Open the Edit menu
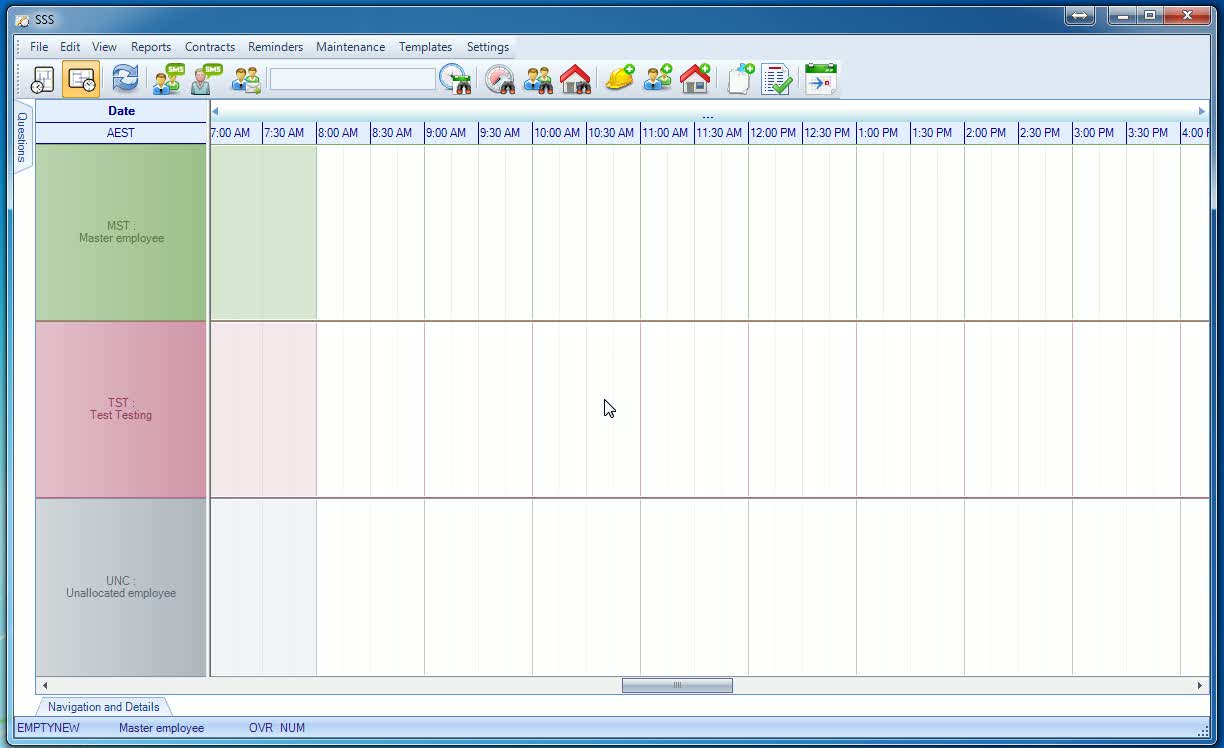 70,47
